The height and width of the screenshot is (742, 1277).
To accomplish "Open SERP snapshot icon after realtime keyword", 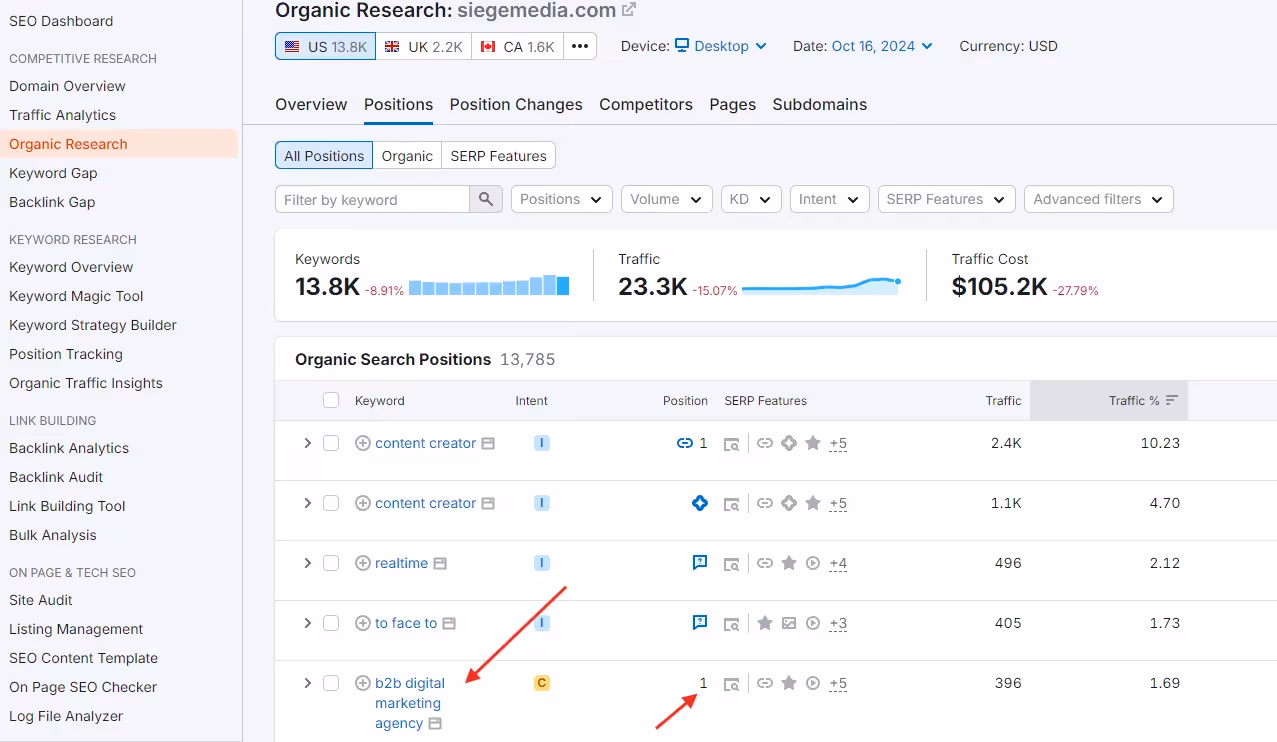I will point(440,563).
